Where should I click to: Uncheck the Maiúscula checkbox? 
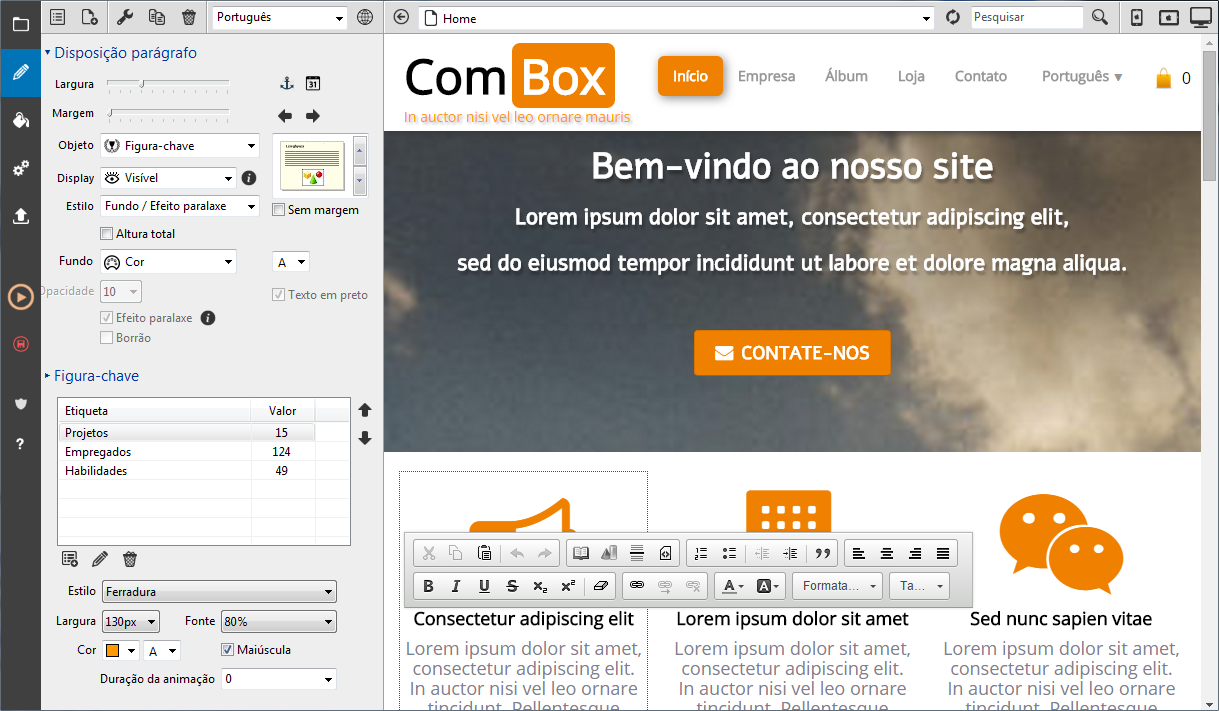tap(227, 650)
